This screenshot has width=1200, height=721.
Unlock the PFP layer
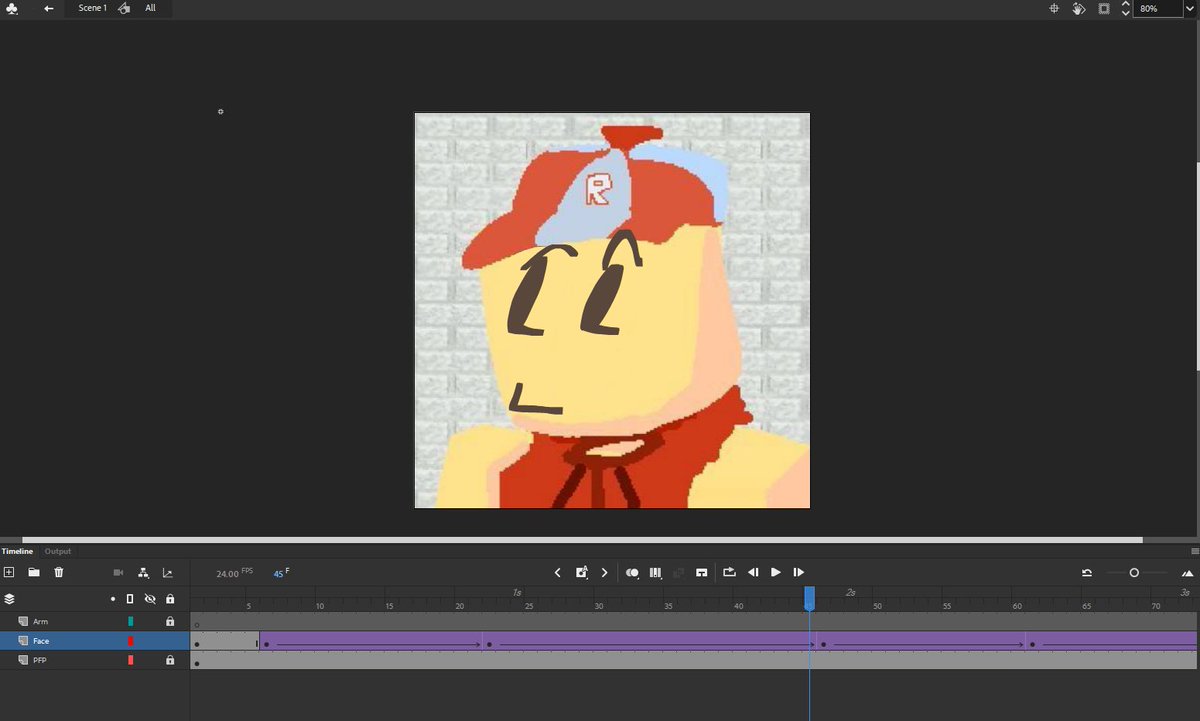[x=170, y=660]
